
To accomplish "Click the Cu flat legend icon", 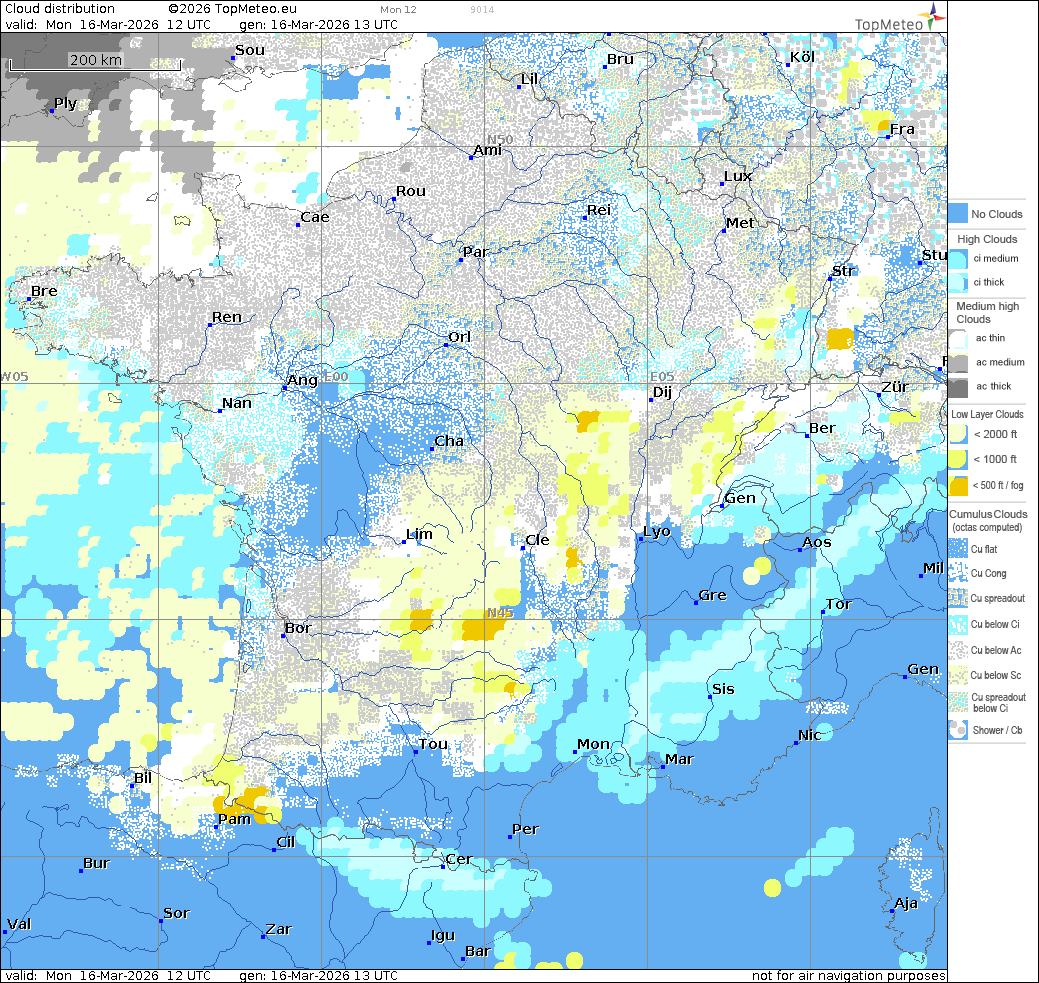I will click(x=957, y=549).
